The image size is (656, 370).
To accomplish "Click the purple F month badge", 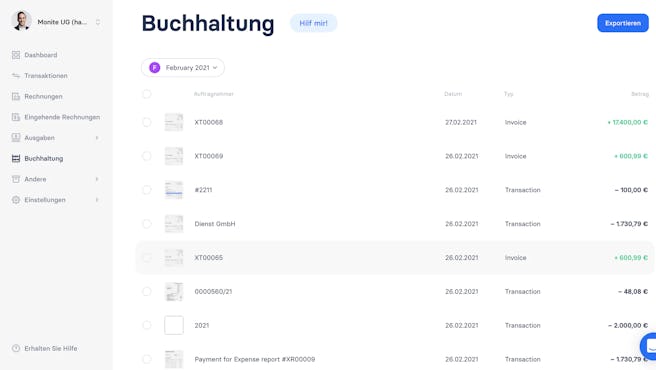I will pyautogui.click(x=155, y=67).
